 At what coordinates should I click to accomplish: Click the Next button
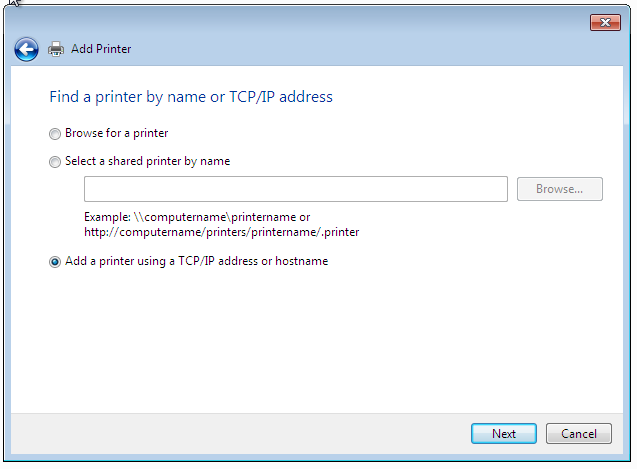pyautogui.click(x=504, y=434)
